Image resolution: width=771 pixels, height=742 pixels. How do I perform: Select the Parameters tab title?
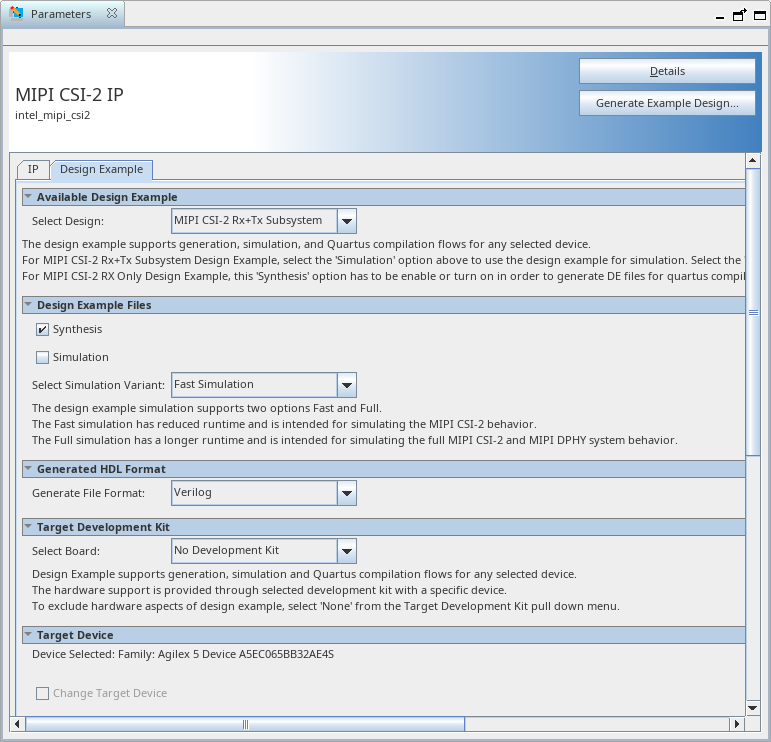click(61, 14)
